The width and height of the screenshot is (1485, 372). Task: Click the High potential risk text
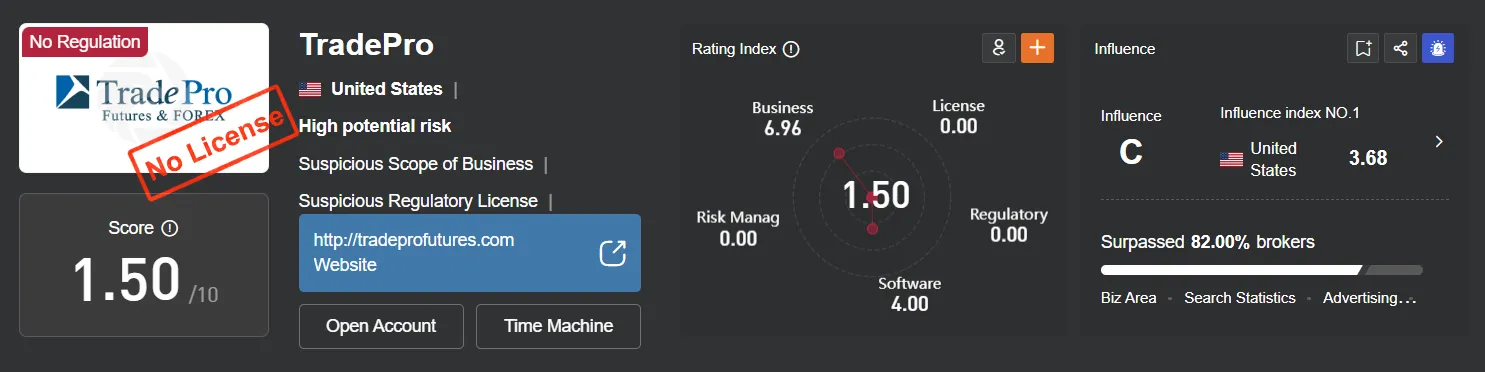tap(375, 126)
